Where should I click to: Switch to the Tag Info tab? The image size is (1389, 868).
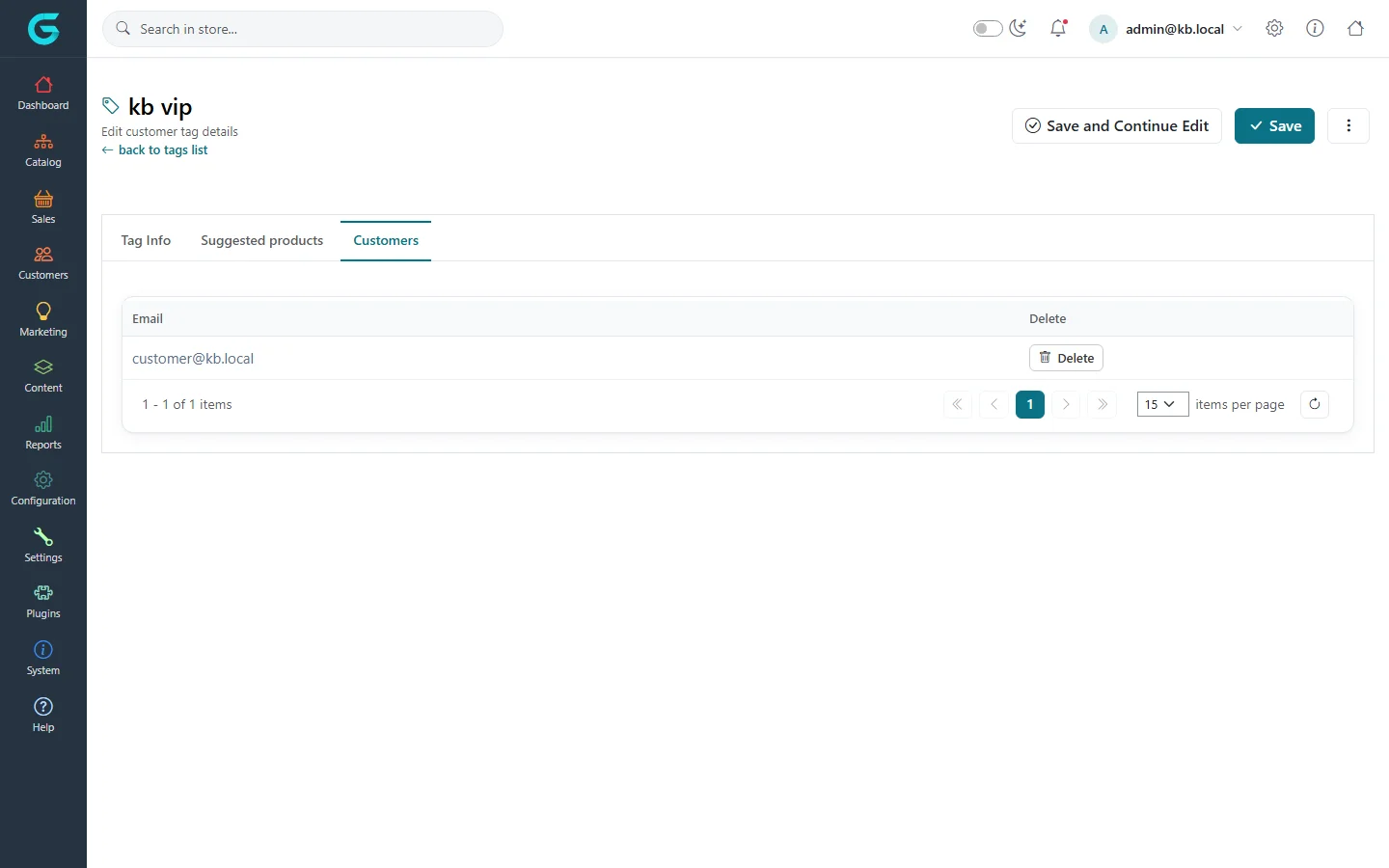click(x=146, y=240)
